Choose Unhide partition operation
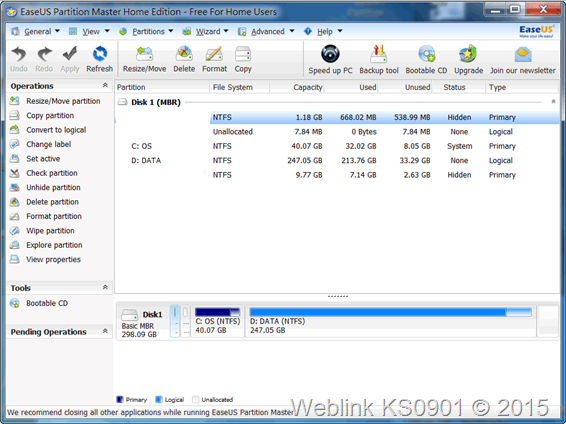Screen dimensions: 566x424 click(x=45, y=188)
